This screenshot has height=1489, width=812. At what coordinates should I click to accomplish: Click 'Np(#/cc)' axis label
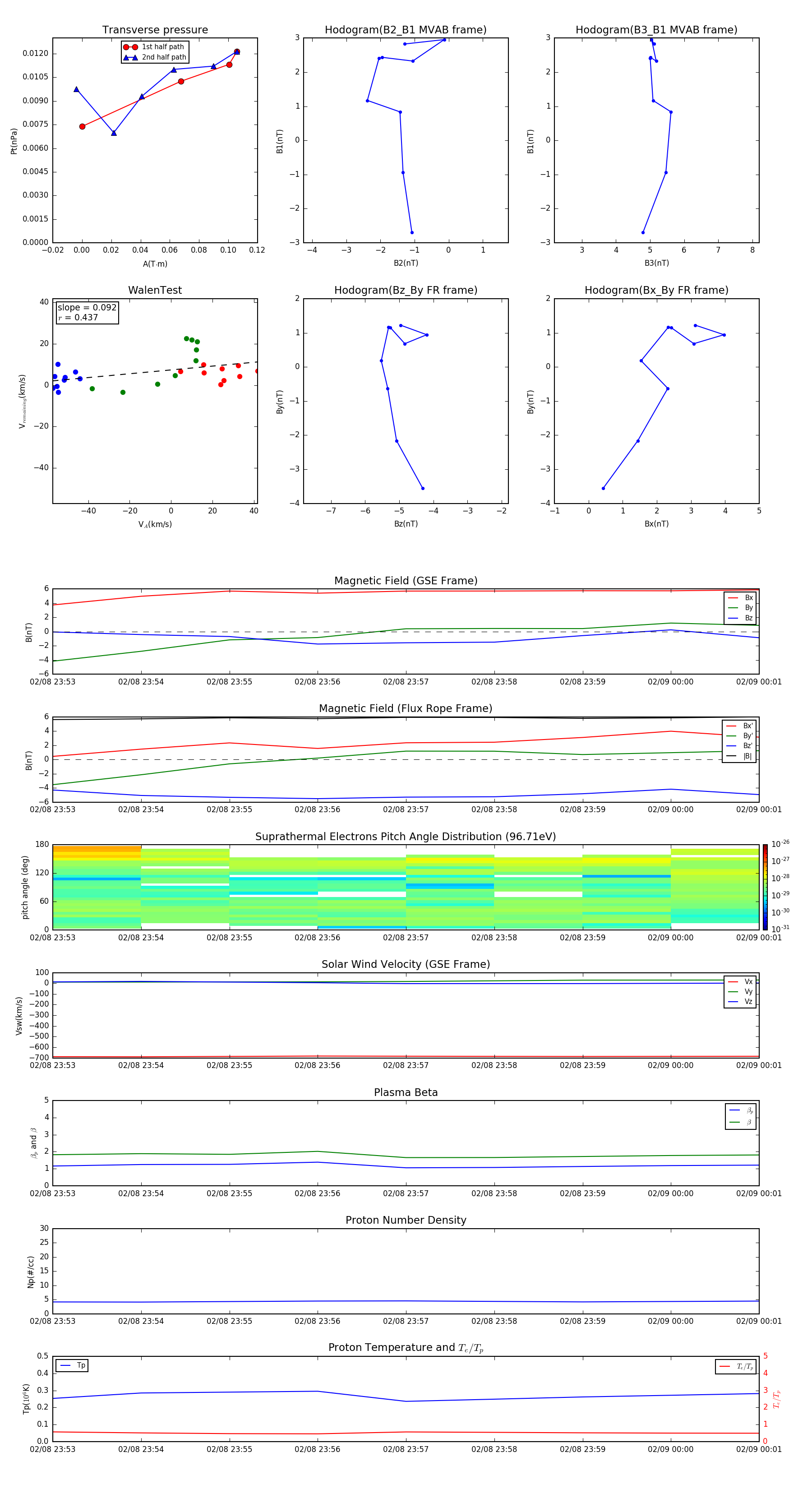(x=31, y=1271)
